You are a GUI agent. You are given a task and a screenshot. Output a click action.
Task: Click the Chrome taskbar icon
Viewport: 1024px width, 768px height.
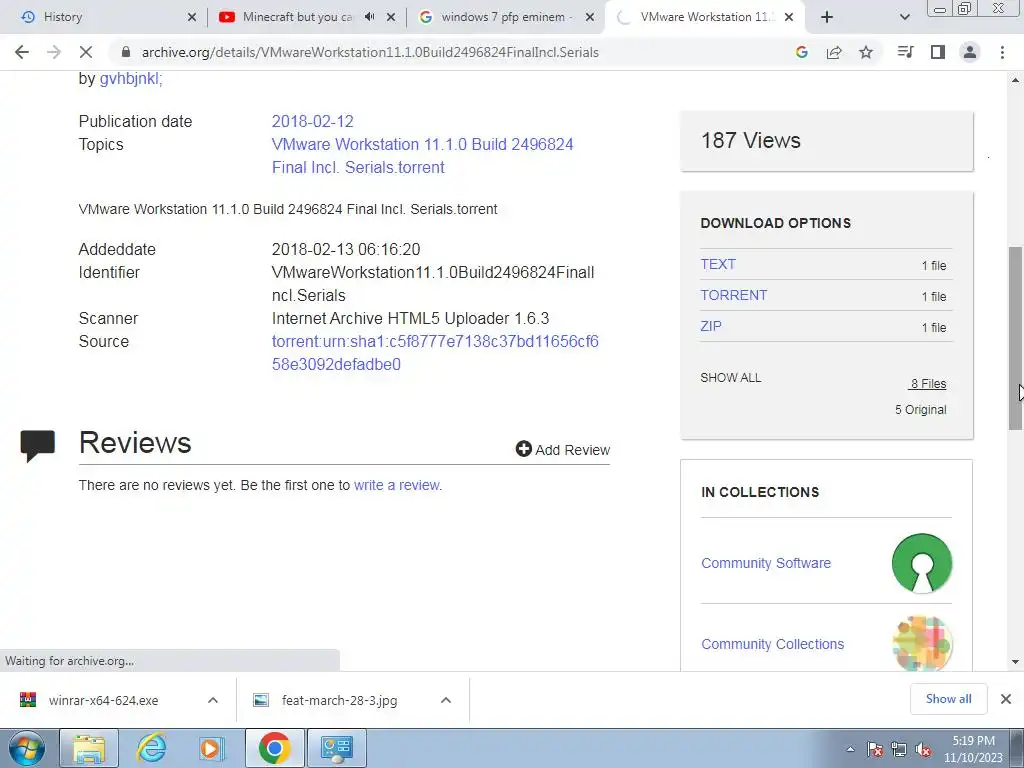click(274, 748)
